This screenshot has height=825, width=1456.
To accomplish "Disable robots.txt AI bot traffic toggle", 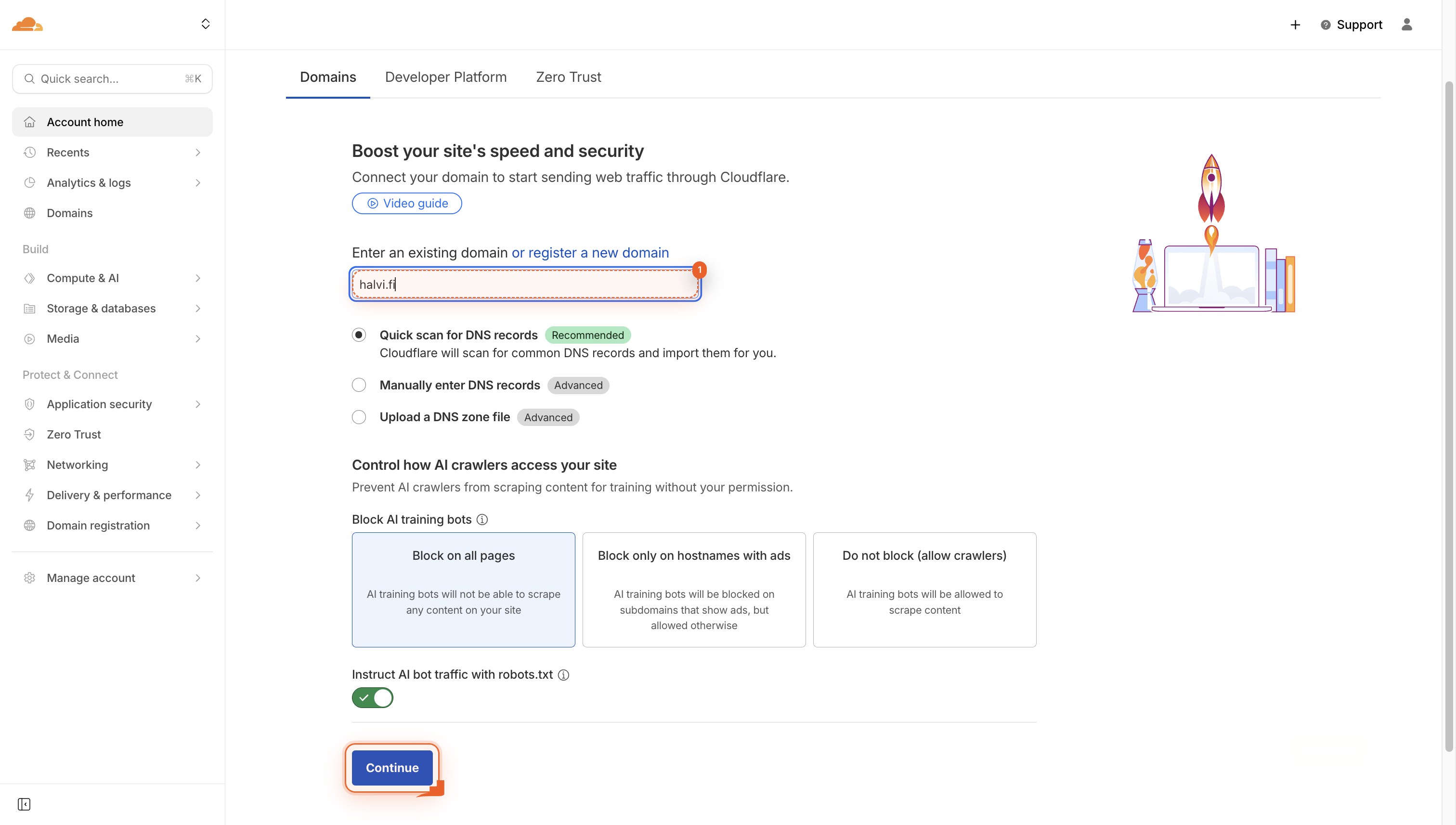I will pyautogui.click(x=372, y=697).
